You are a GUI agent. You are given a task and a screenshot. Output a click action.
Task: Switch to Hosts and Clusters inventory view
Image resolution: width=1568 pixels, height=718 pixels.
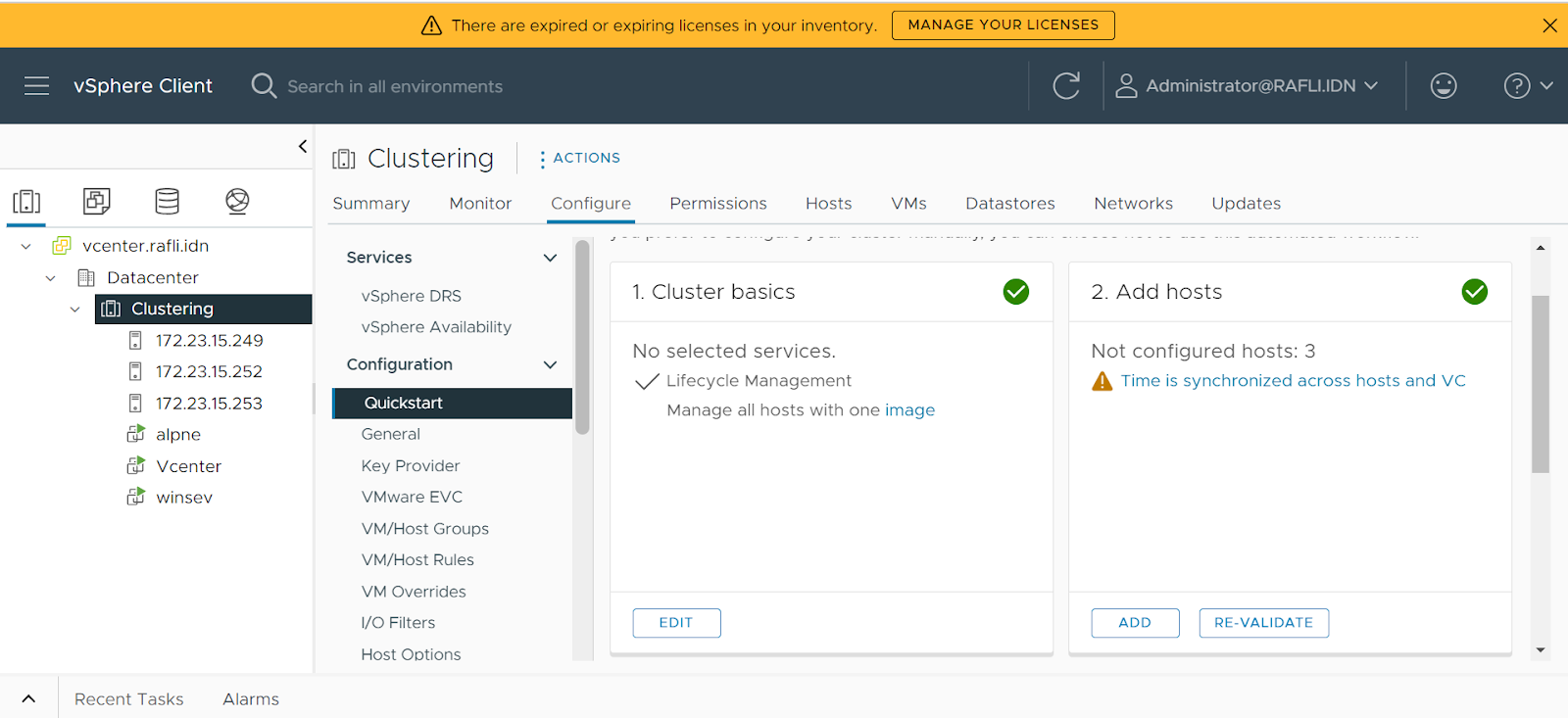(26, 202)
